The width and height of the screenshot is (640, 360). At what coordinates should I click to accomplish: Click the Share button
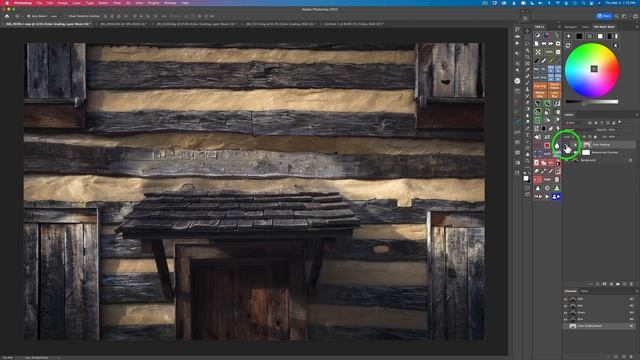[x=604, y=16]
